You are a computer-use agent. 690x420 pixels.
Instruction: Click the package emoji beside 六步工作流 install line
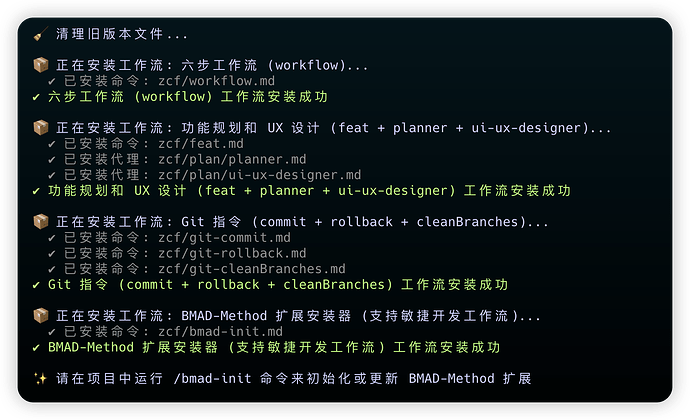click(40, 65)
